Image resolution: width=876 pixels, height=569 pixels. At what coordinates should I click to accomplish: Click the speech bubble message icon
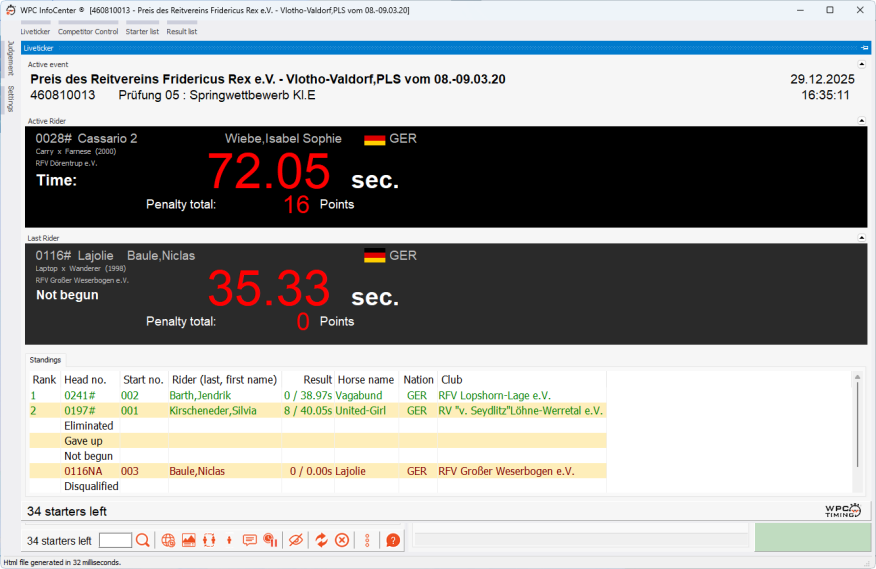pos(249,540)
